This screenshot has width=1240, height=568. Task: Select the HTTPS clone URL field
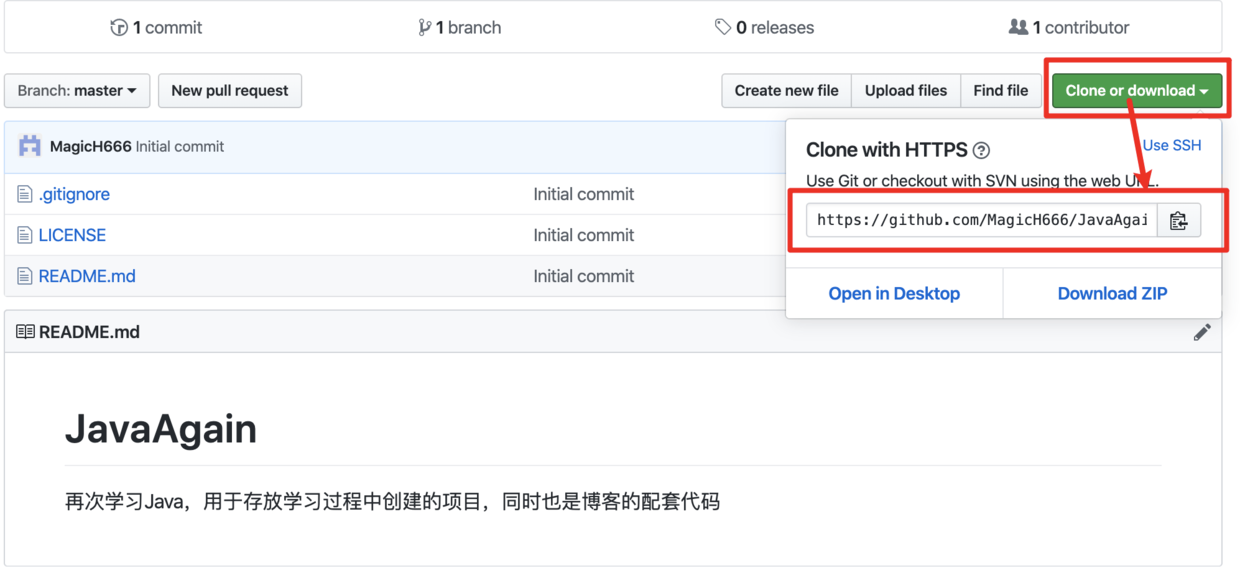coord(982,220)
